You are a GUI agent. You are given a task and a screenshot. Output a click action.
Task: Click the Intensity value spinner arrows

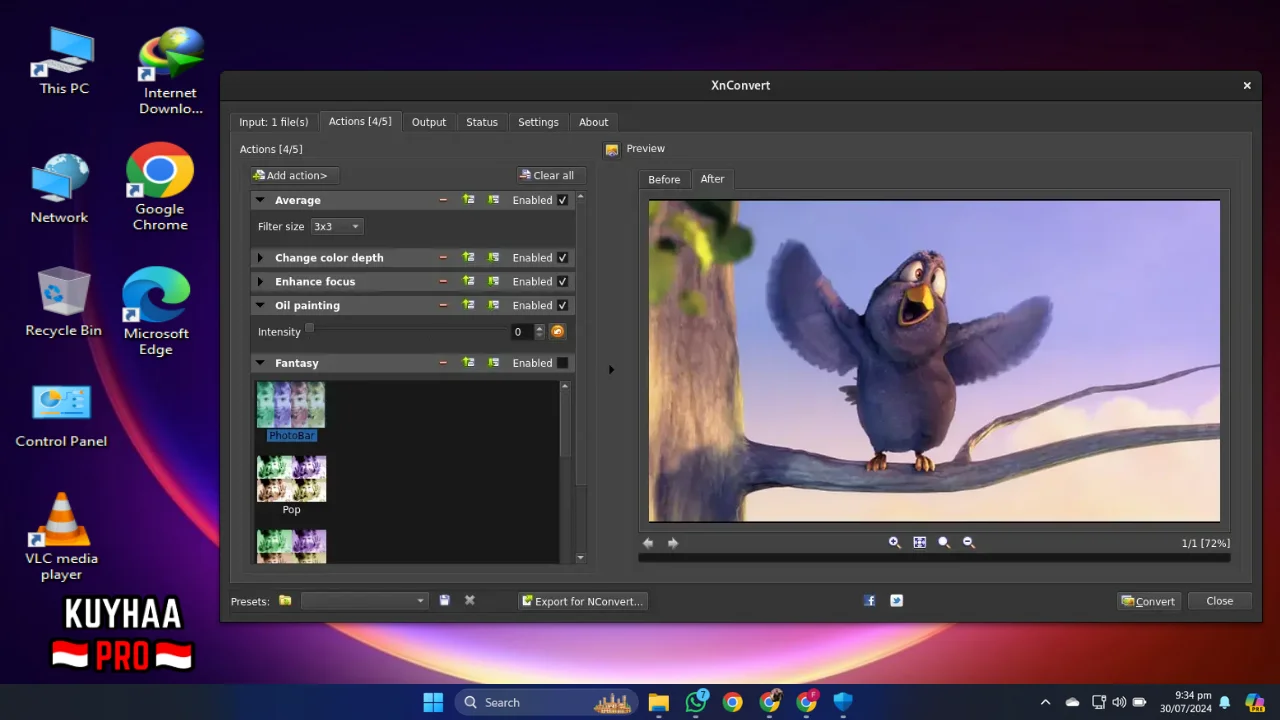[540, 331]
